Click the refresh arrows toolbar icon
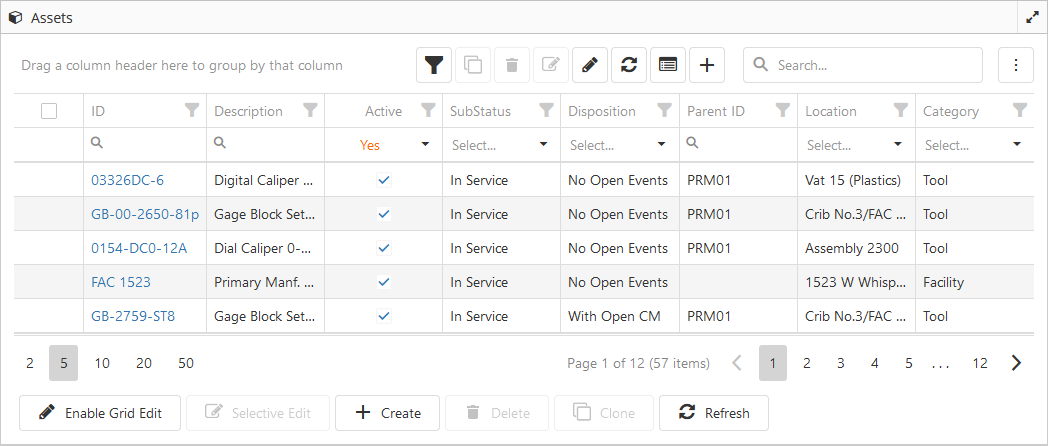This screenshot has width=1048, height=446. coord(629,65)
